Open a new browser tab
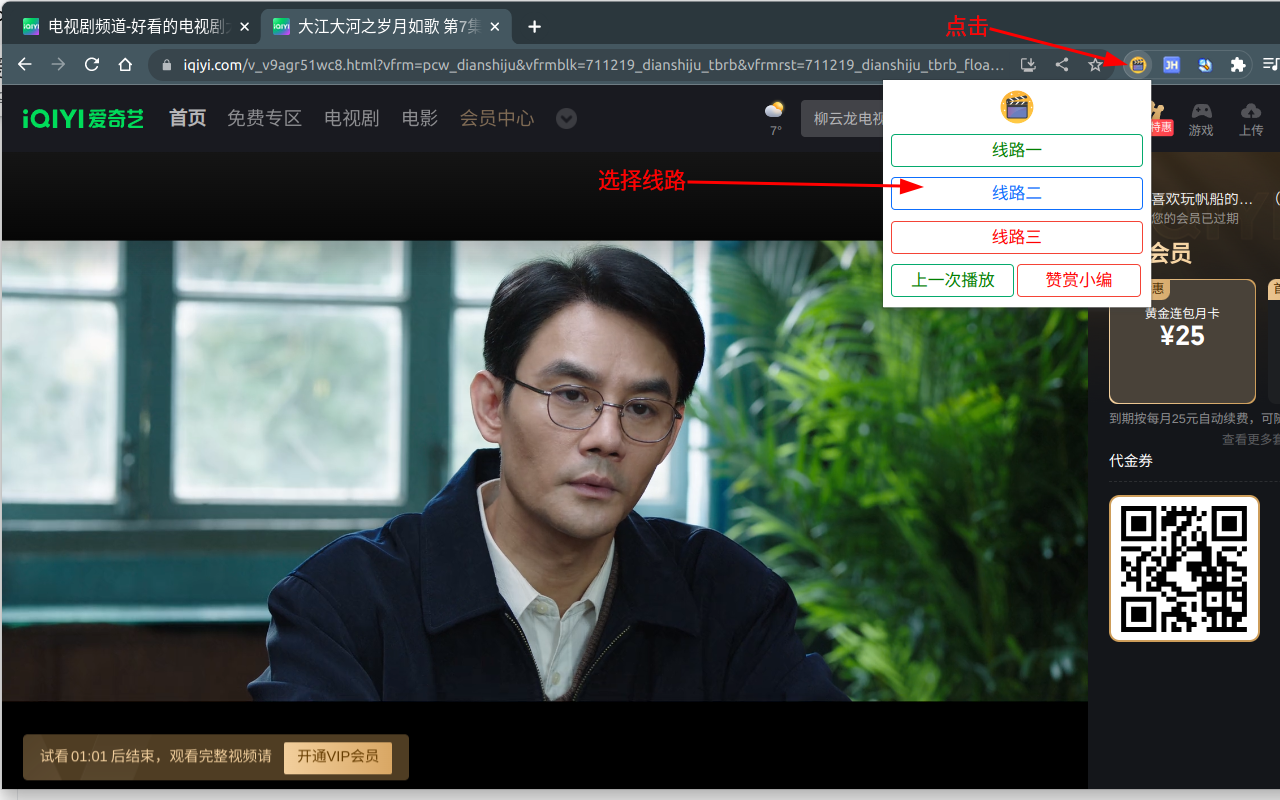This screenshot has height=800, width=1280. coord(534,27)
